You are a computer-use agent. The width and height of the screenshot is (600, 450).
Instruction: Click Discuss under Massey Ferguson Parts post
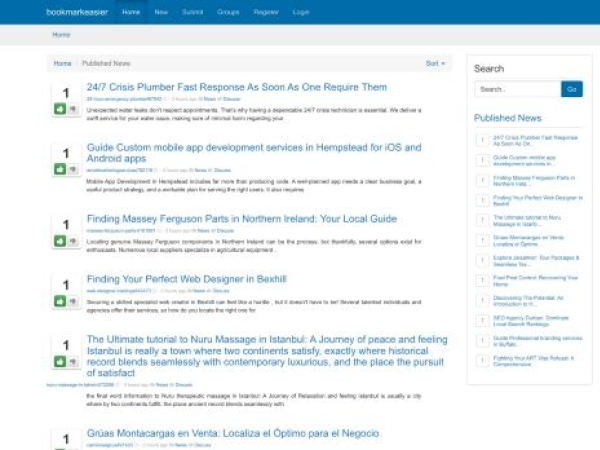pyautogui.click(x=225, y=231)
